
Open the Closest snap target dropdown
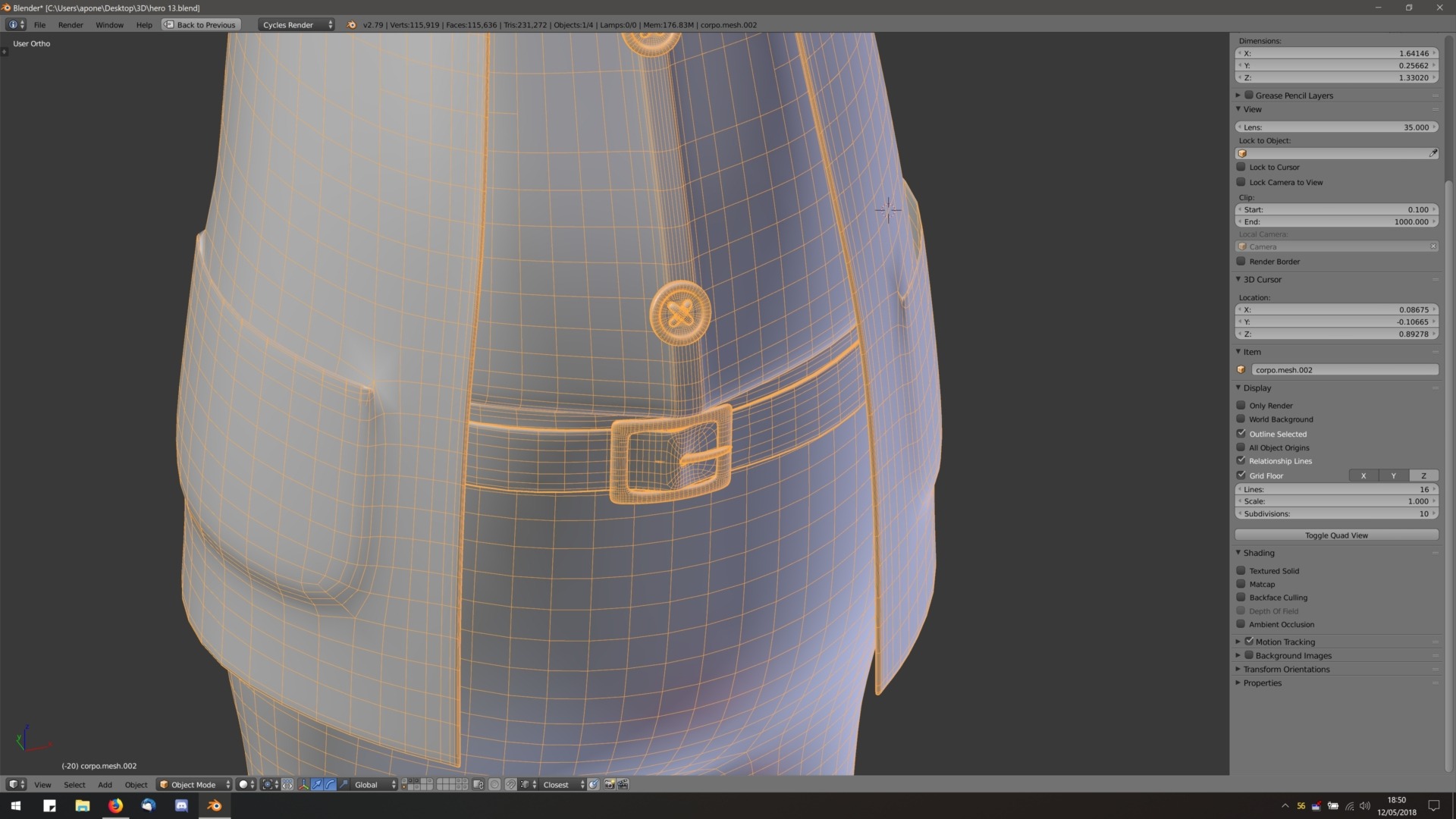[x=563, y=785]
